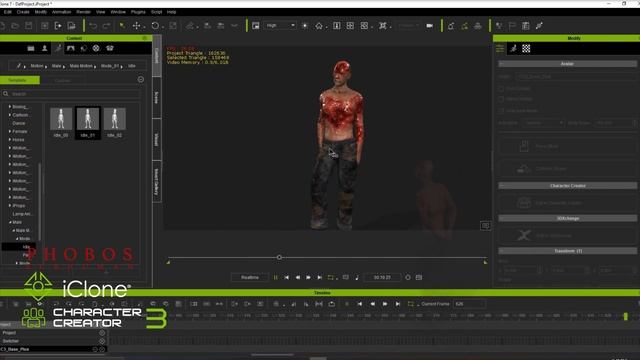Open the Motion tab icon in Modify panel

tap(513, 49)
